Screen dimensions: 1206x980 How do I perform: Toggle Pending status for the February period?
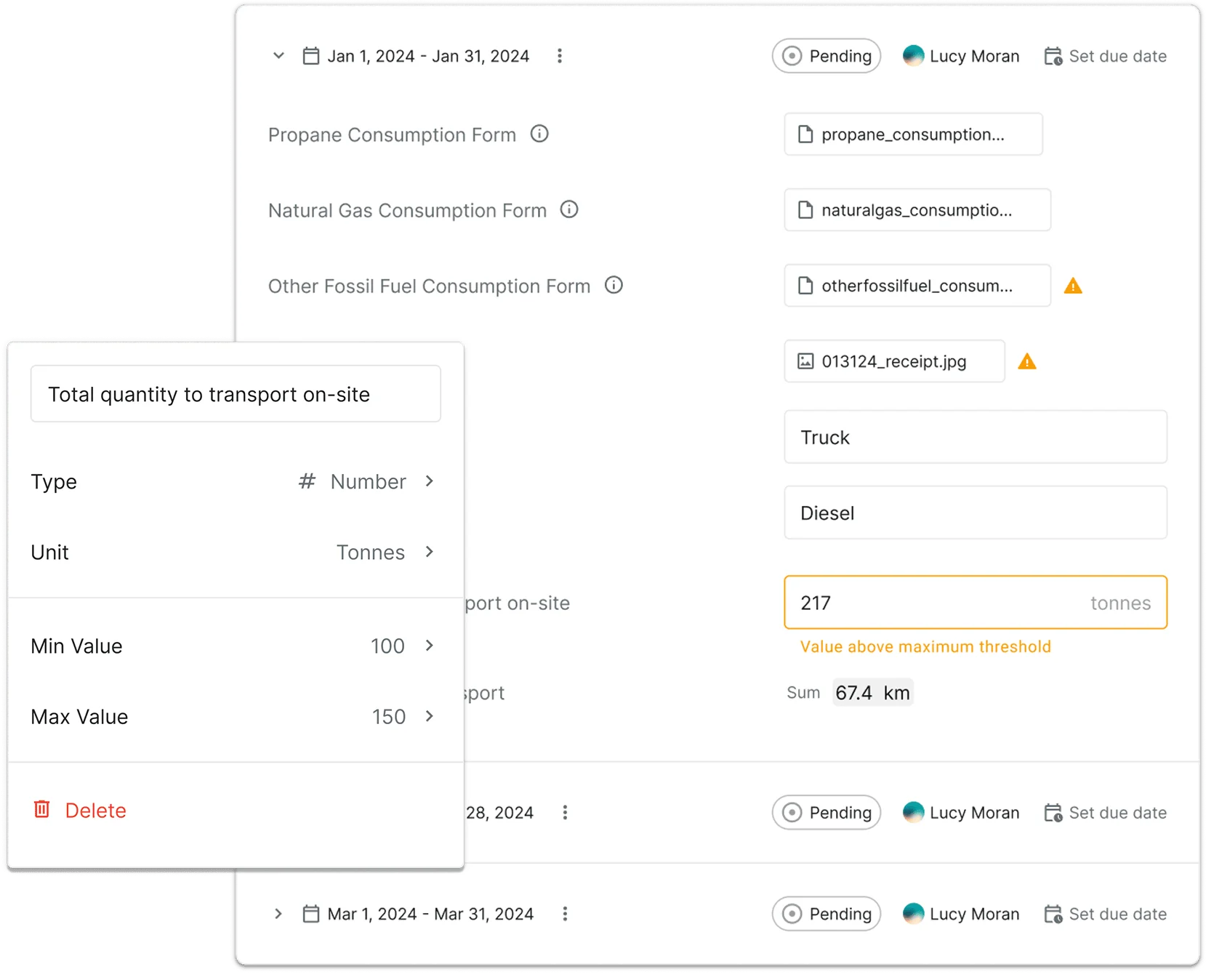tap(827, 812)
